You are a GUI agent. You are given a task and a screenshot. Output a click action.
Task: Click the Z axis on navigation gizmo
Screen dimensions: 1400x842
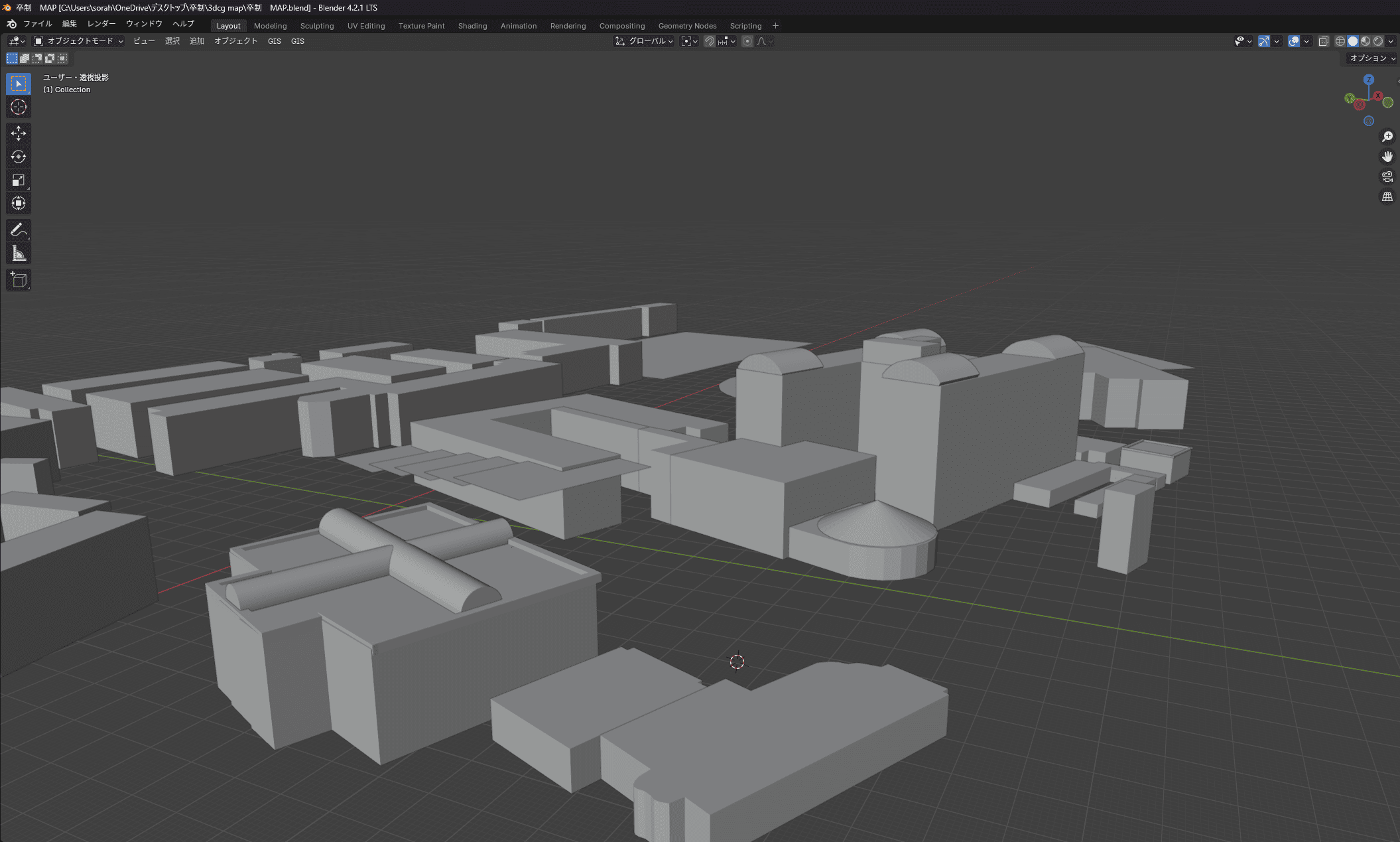click(x=1368, y=80)
